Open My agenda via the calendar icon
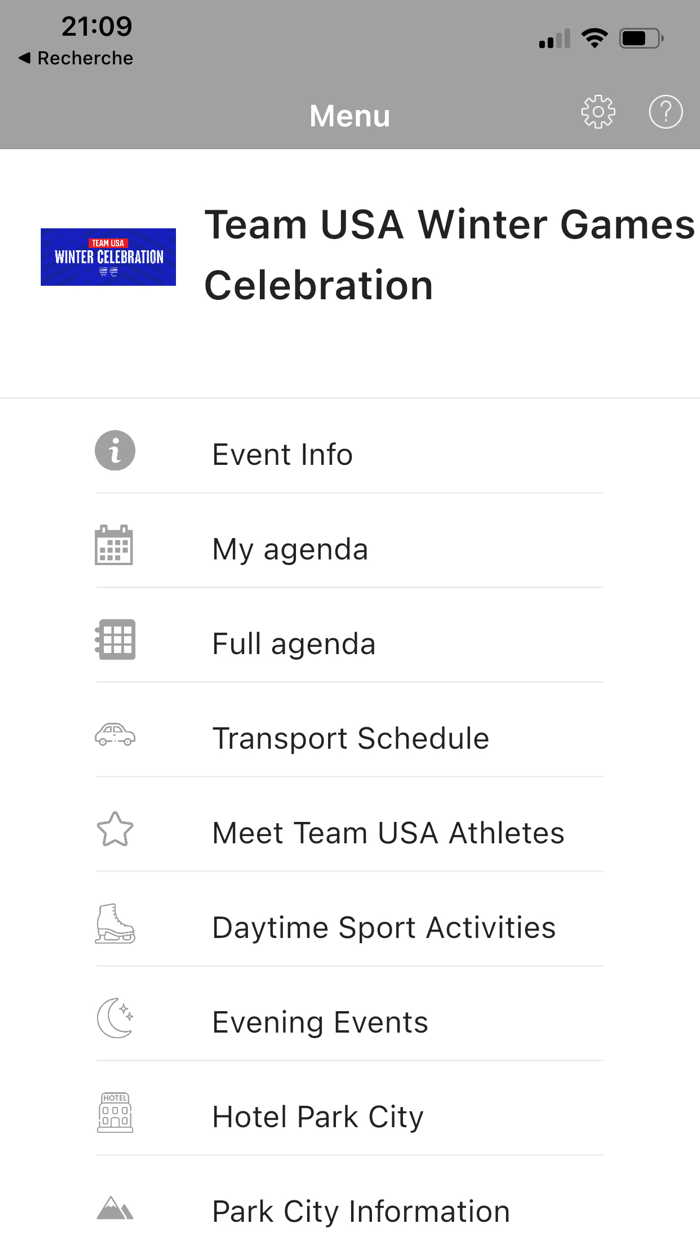 (114, 544)
